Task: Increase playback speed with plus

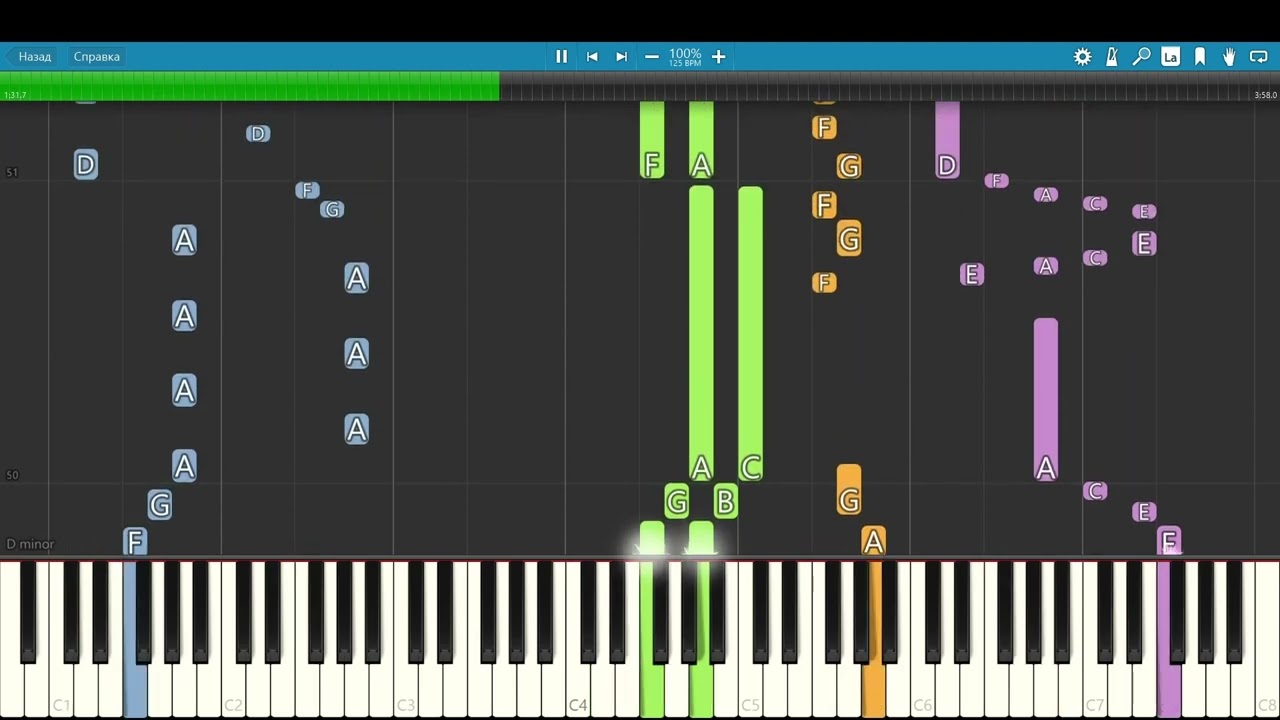Action: 718,57
